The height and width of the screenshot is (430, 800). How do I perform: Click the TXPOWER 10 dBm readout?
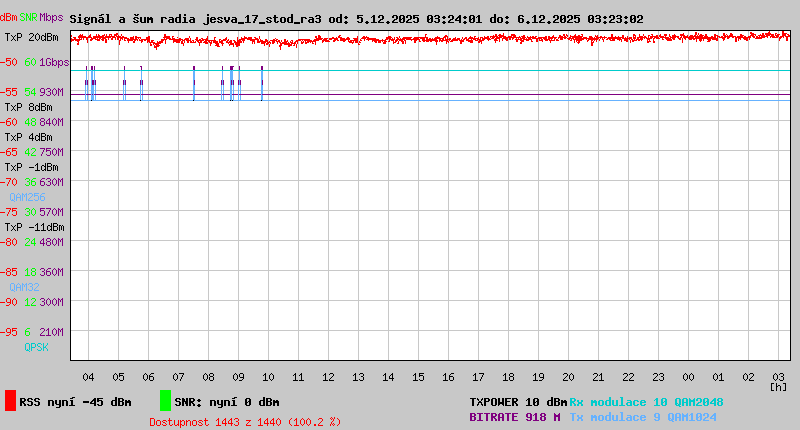(x=518, y=402)
